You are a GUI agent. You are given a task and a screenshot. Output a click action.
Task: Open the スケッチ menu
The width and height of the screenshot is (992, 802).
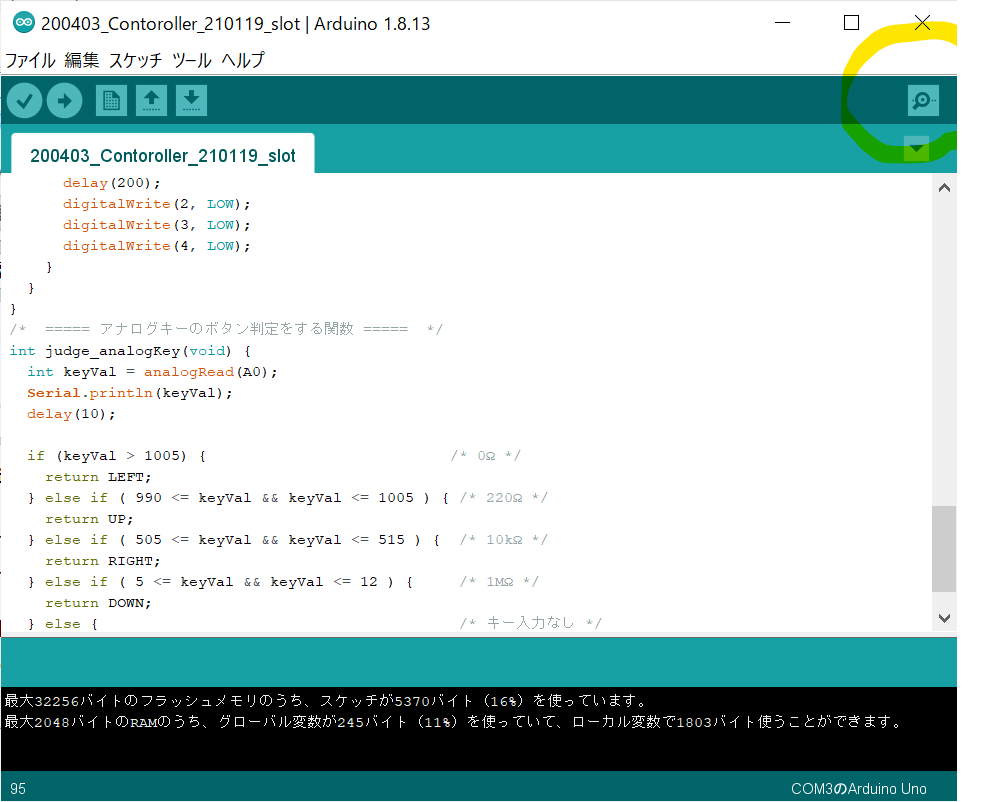click(135, 60)
